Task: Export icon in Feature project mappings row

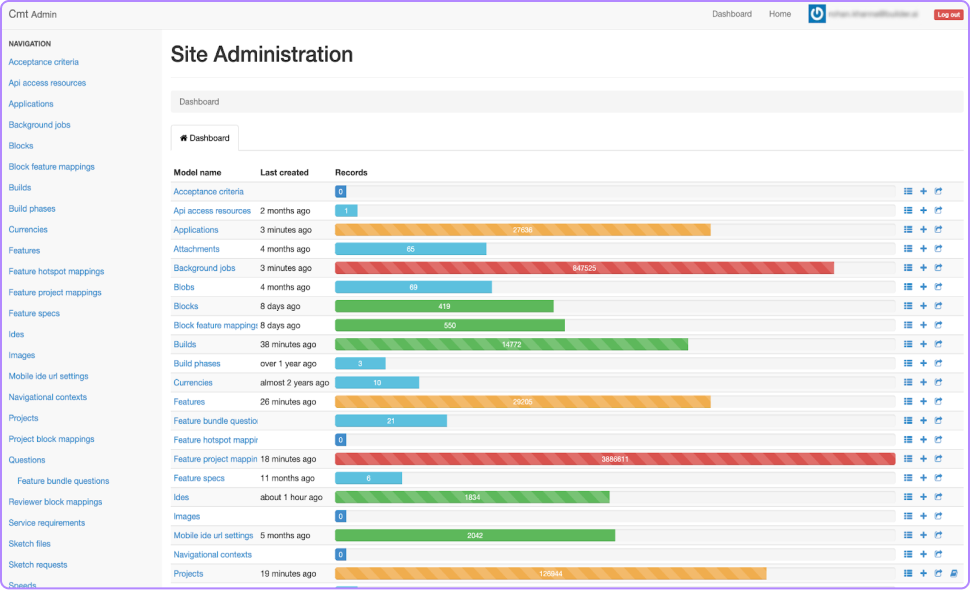Action: [938, 460]
